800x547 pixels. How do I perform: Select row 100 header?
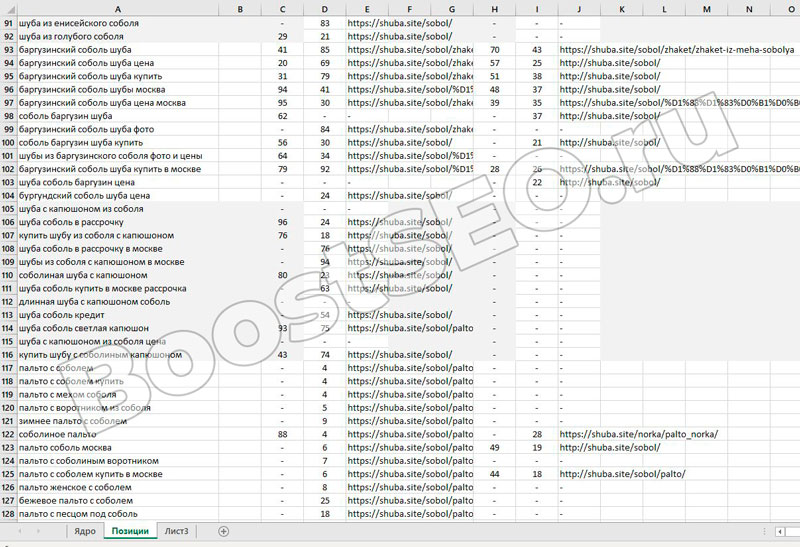9,142
